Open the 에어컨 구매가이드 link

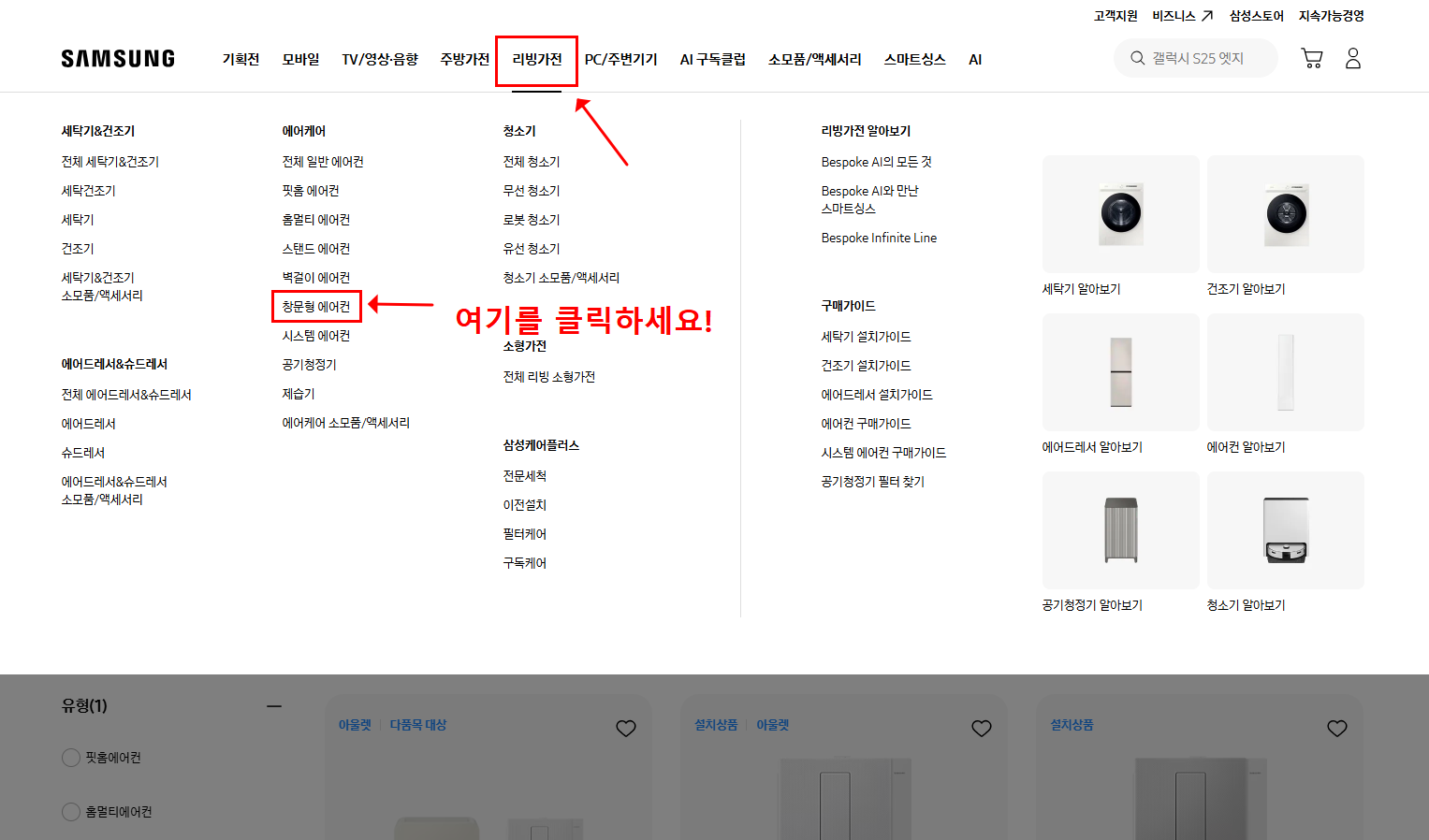click(865, 423)
